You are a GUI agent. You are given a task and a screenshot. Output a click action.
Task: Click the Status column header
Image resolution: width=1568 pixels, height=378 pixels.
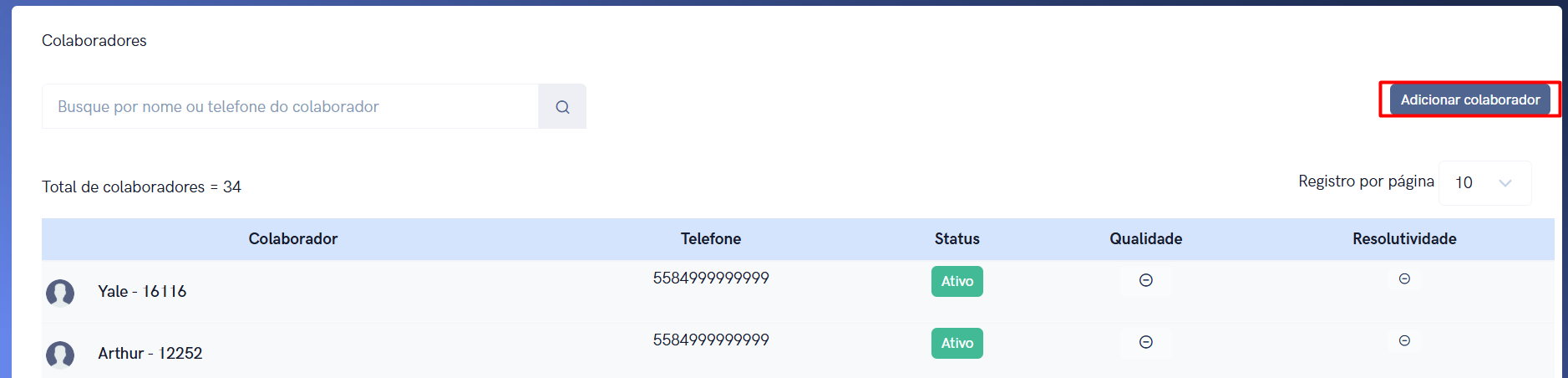(x=957, y=238)
